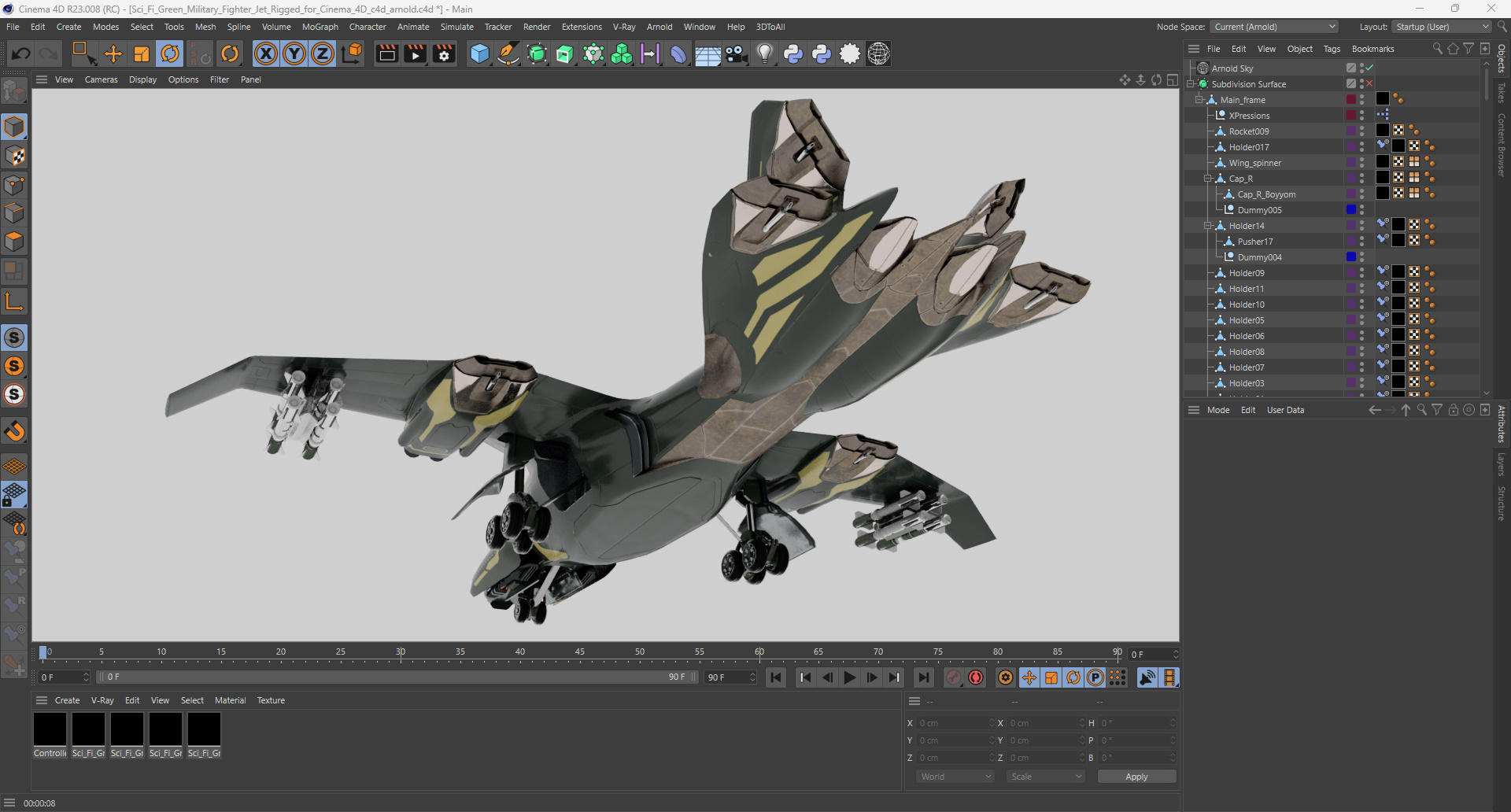Image resolution: width=1511 pixels, height=812 pixels.
Task: Open the Scale mode dropdown
Action: [1046, 777]
